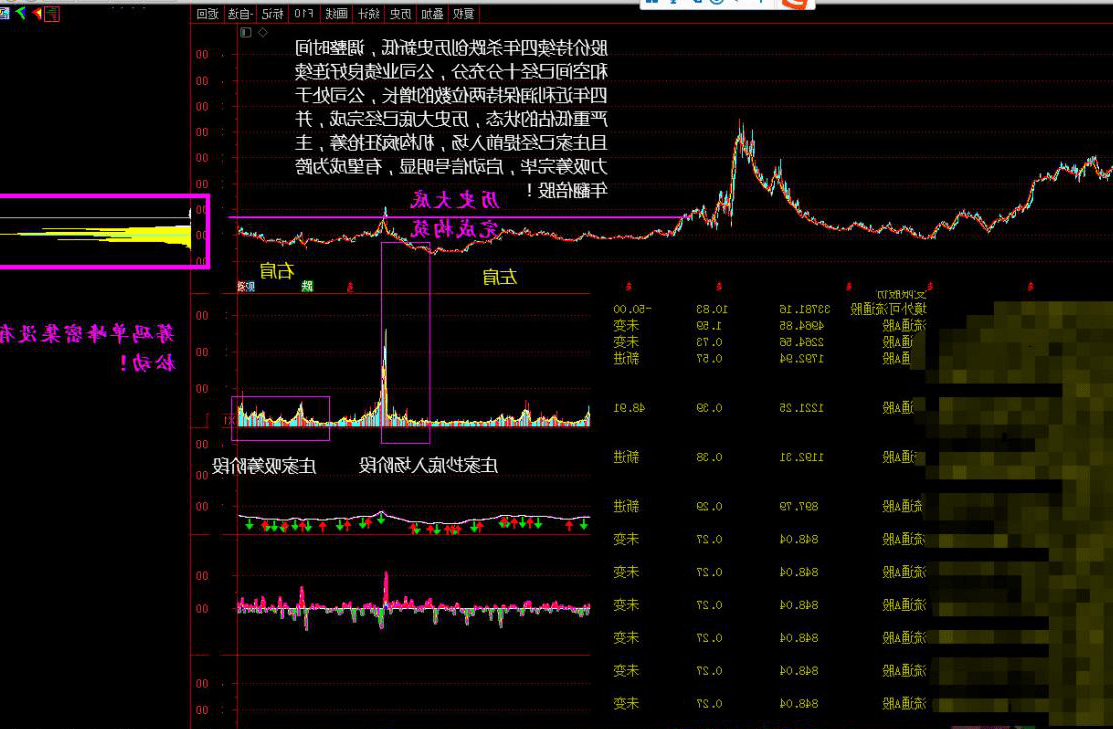Click the green arrow icon in top-left corner
Viewport: 1113px width, 729px height.
point(21,13)
